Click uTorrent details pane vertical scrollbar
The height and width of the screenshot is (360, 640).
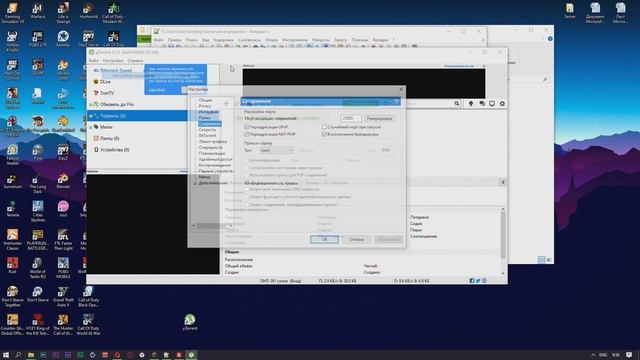click(x=503, y=241)
